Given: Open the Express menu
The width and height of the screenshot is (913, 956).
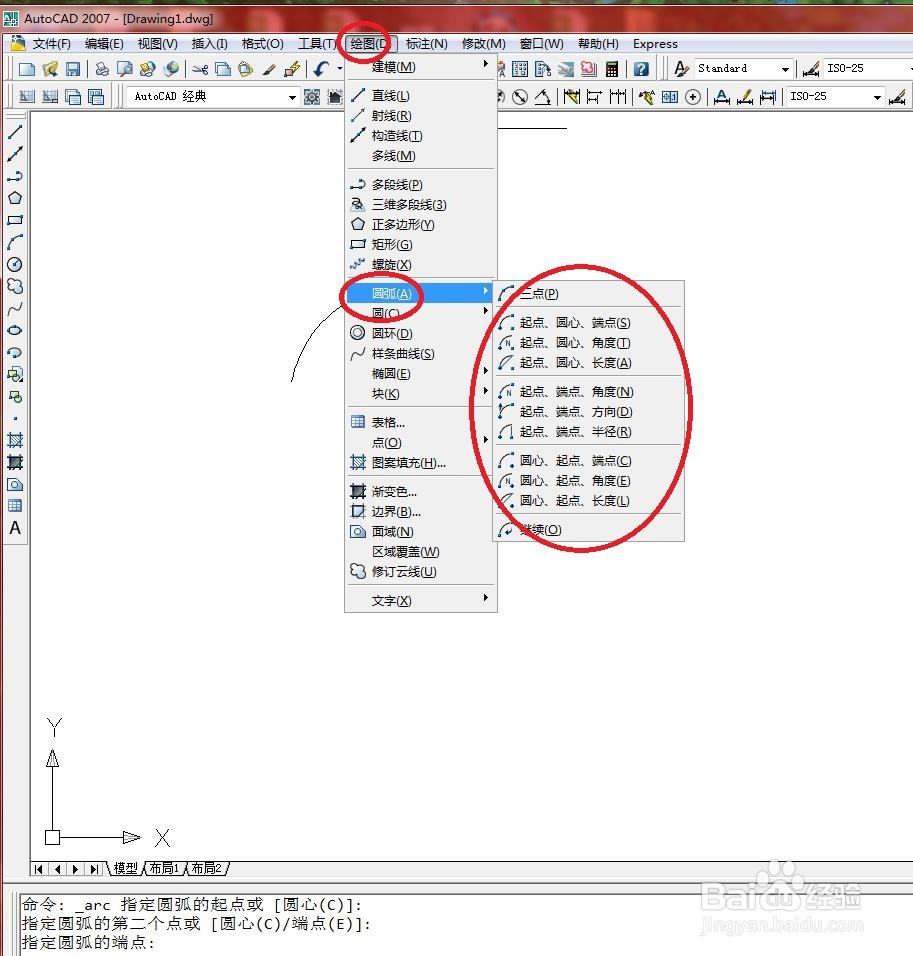Looking at the screenshot, I should point(655,44).
